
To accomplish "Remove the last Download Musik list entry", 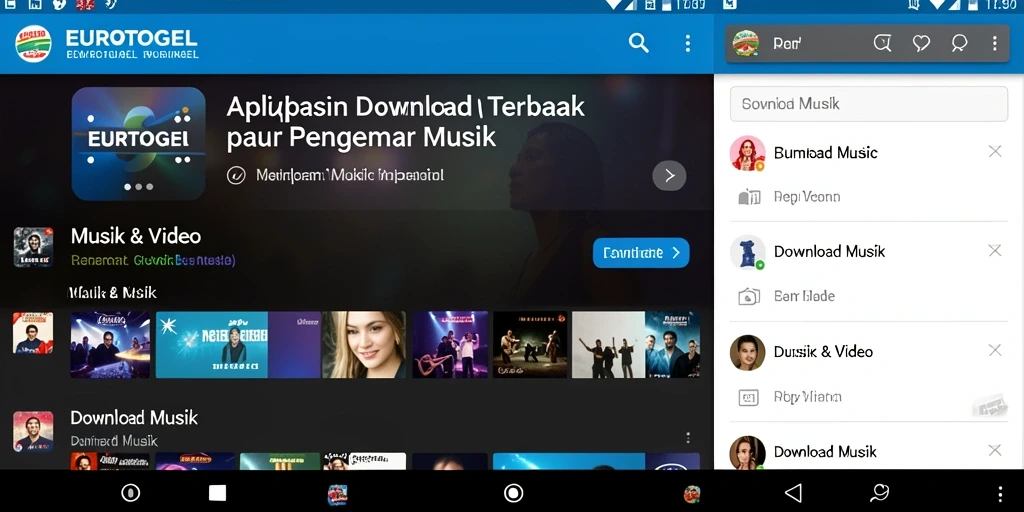I will (995, 451).
